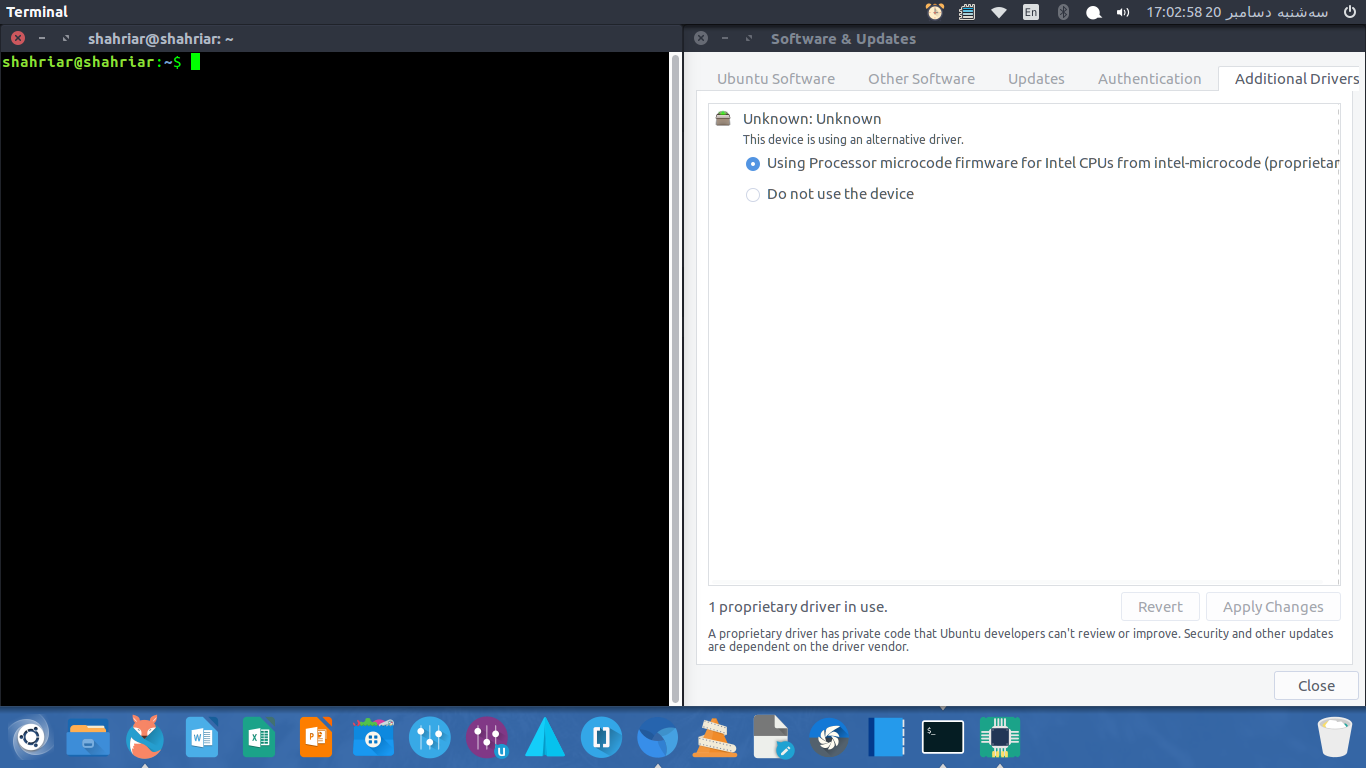
Task: Click the Additional Drivers chip dock icon
Action: [999, 738]
